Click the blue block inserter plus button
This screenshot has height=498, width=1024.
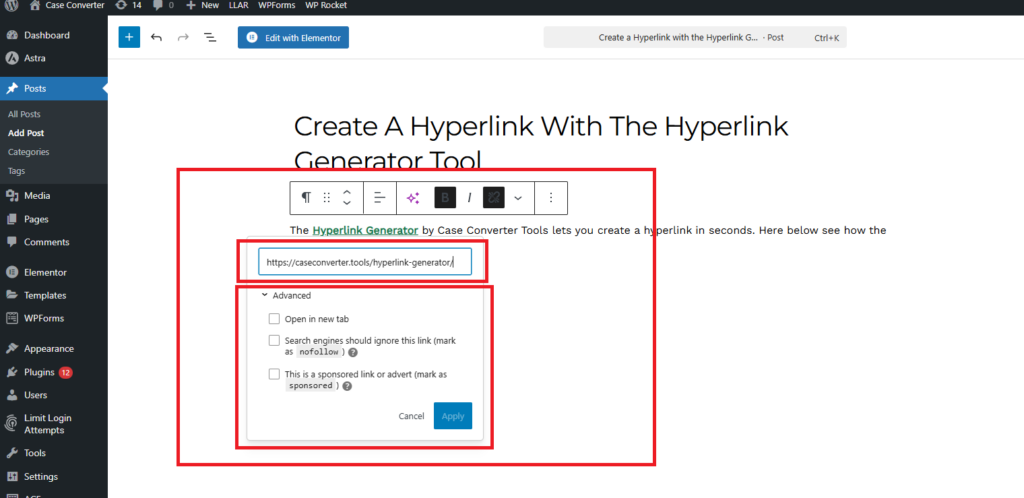coord(129,37)
